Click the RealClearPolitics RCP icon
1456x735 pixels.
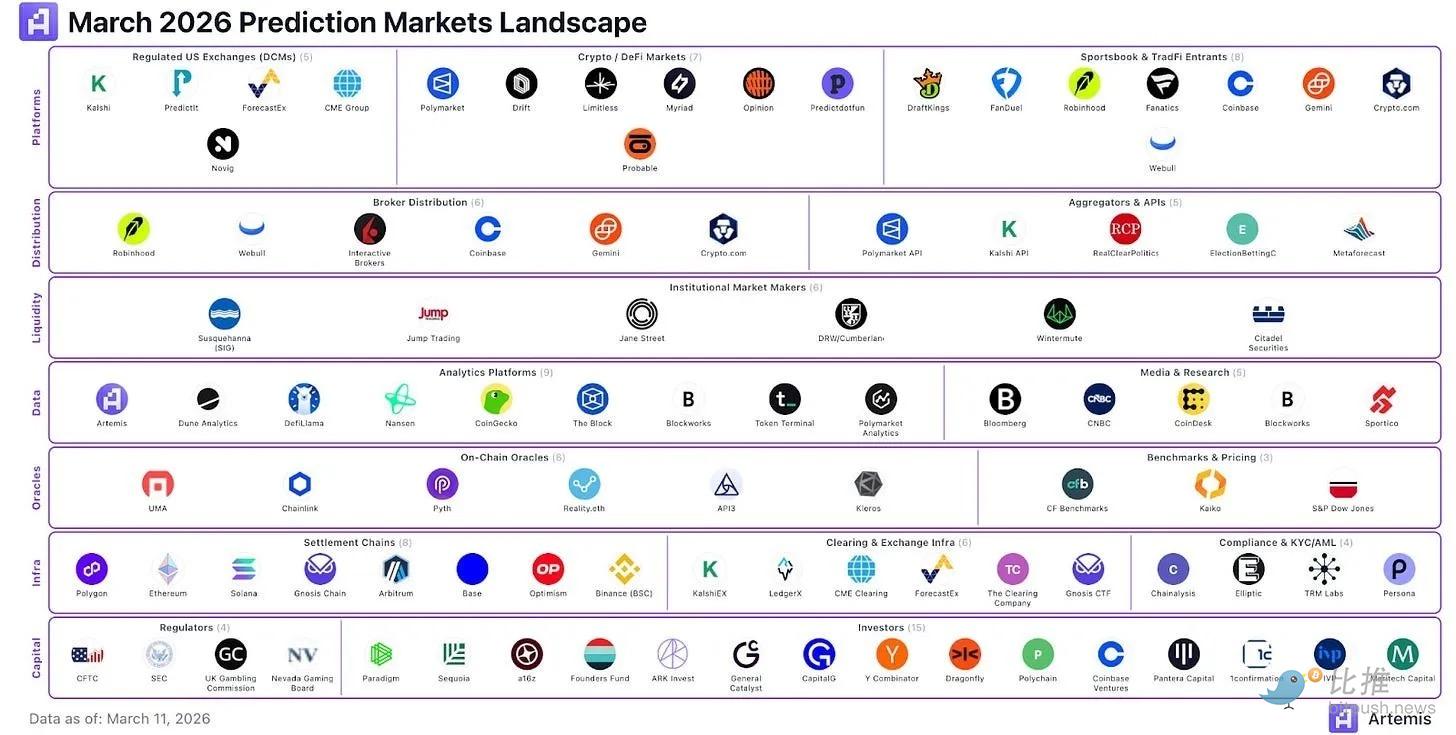pyautogui.click(x=1125, y=229)
